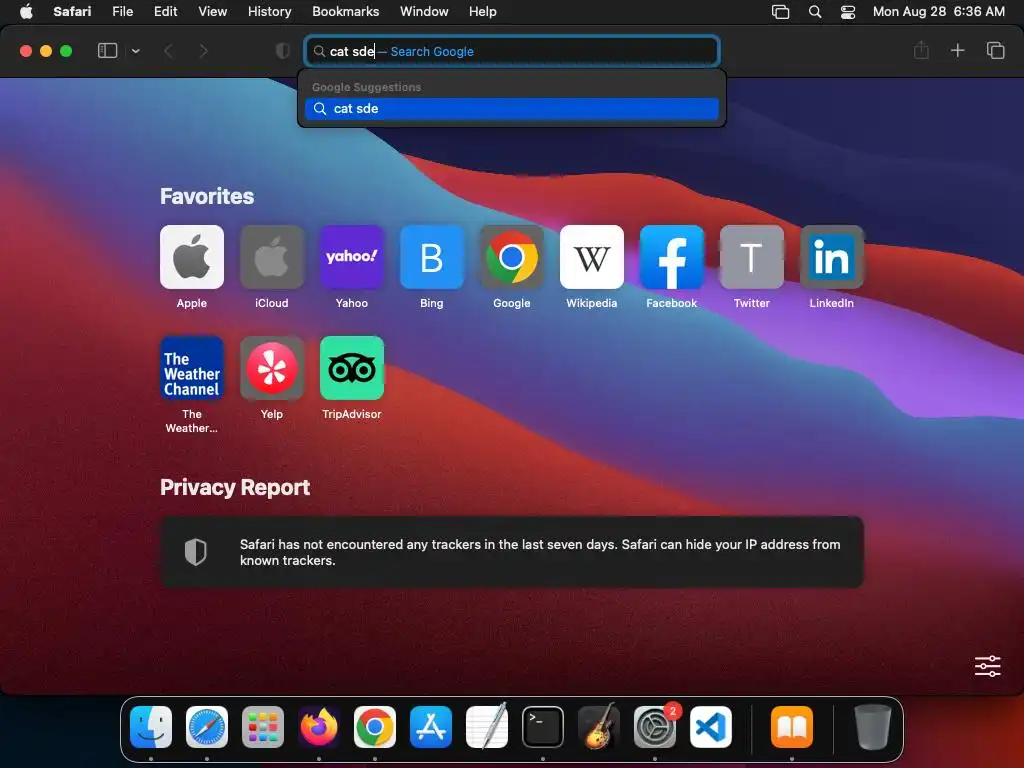Viewport: 1024px width, 768px height.
Task: Launch Google Chrome from the Dock
Action: pyautogui.click(x=375, y=727)
